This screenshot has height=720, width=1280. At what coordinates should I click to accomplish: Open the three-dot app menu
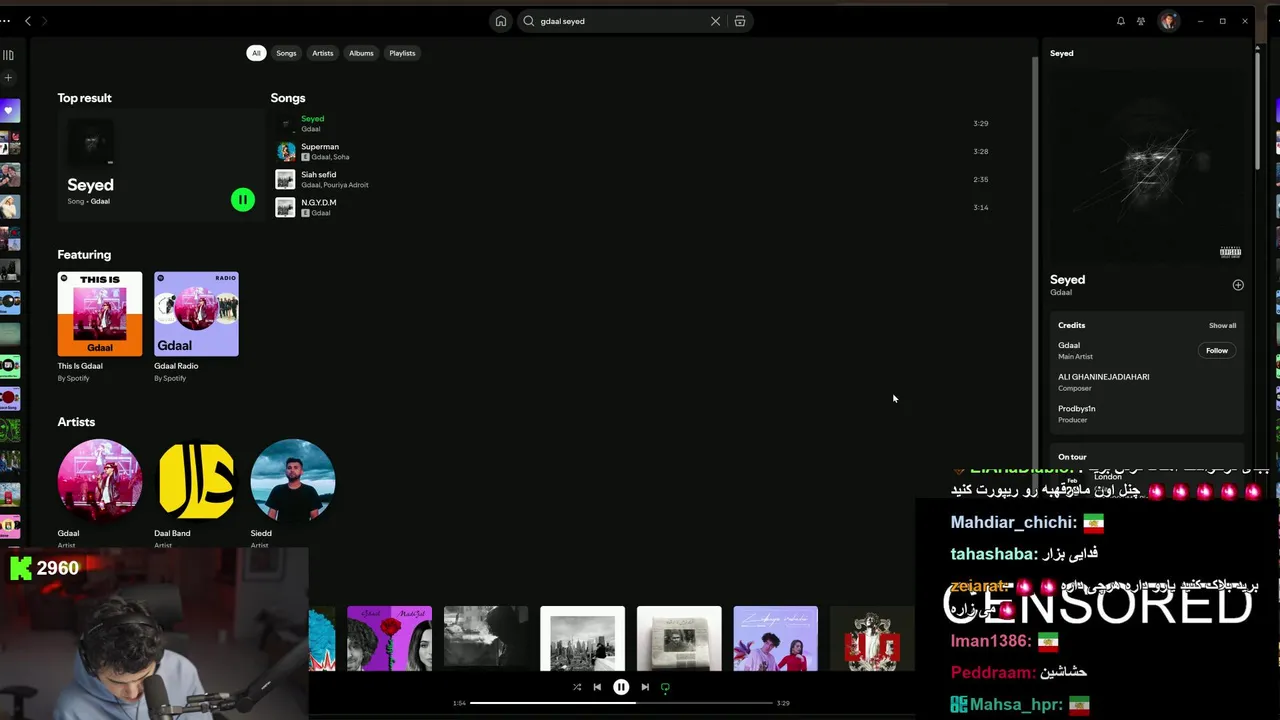tap(6, 21)
